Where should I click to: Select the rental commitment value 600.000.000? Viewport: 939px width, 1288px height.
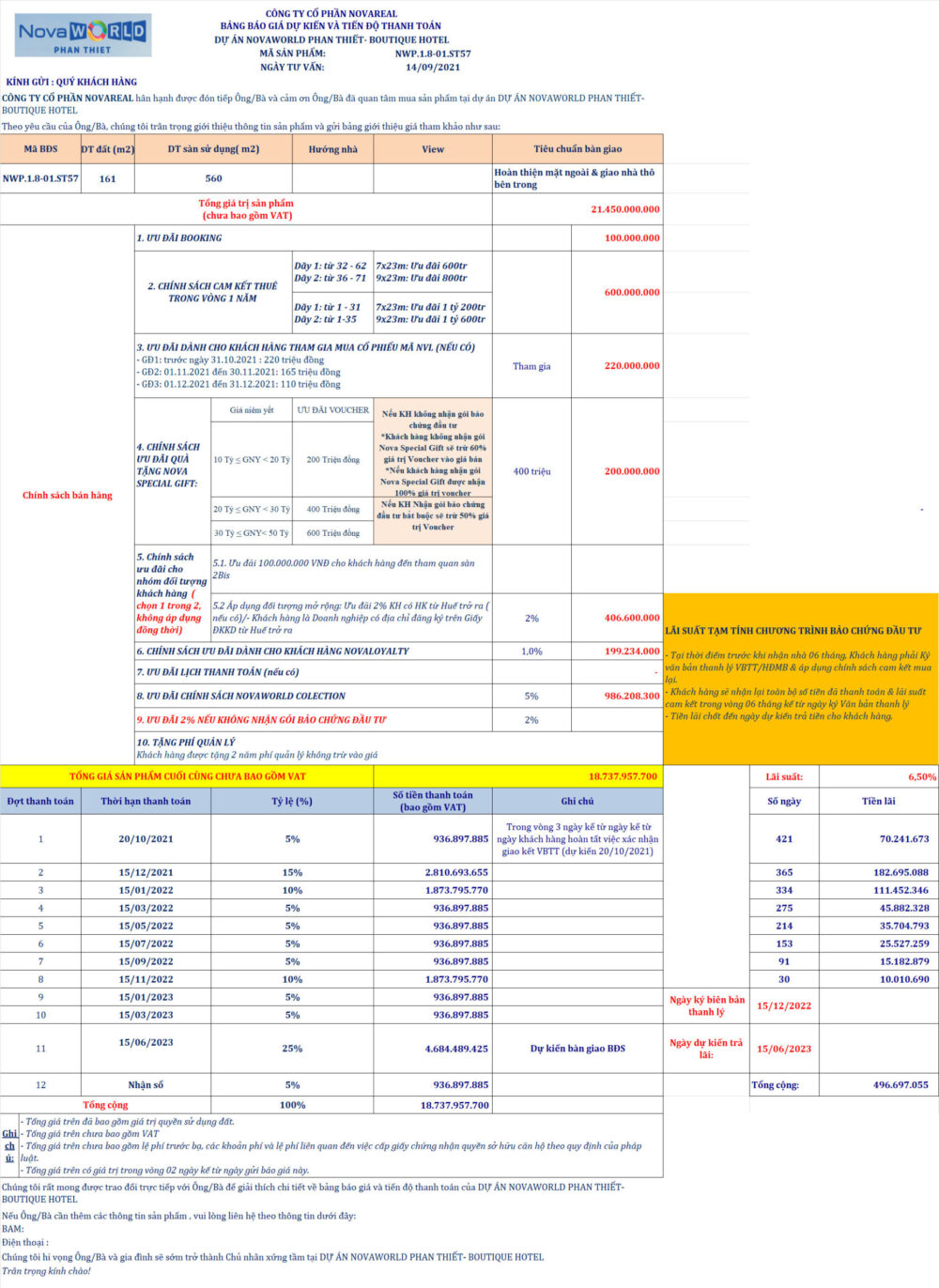(x=632, y=292)
